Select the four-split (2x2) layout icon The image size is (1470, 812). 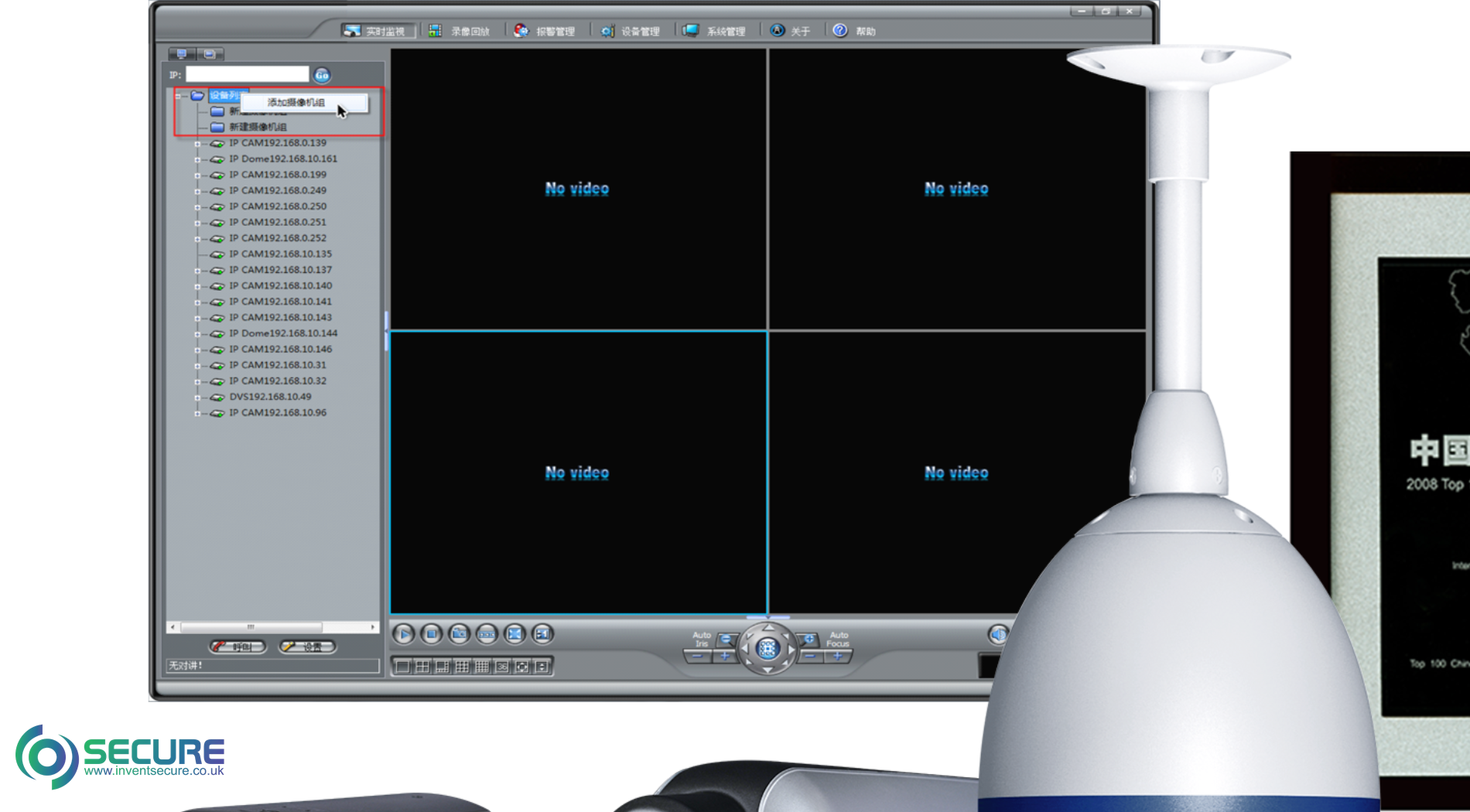point(422,667)
